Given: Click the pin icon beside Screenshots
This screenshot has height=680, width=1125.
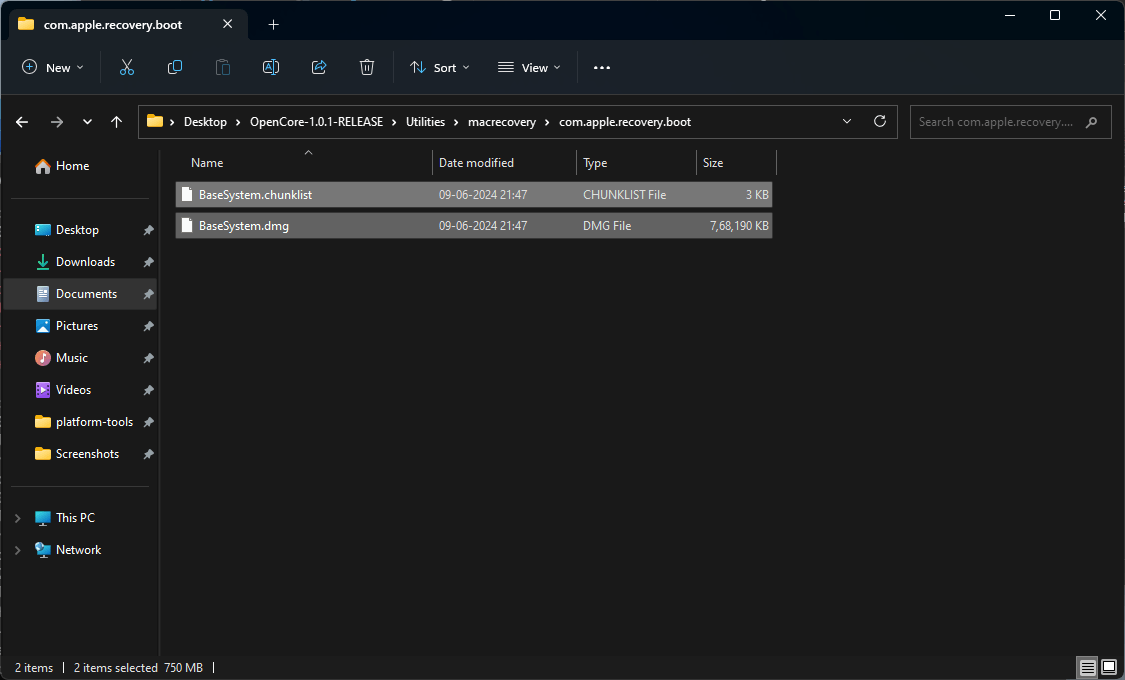Looking at the screenshot, I should 149,454.
